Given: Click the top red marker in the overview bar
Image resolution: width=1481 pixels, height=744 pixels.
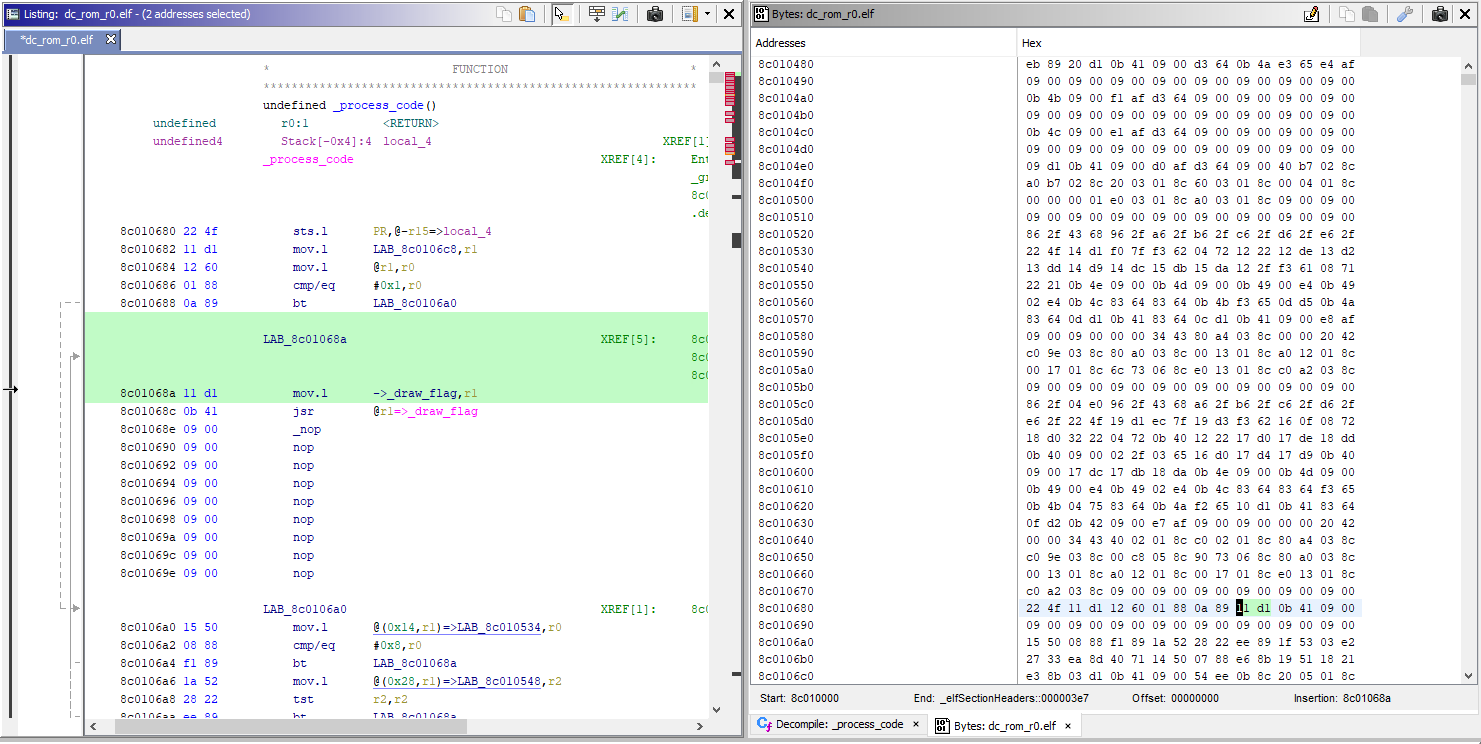Looking at the screenshot, I should click(x=730, y=76).
